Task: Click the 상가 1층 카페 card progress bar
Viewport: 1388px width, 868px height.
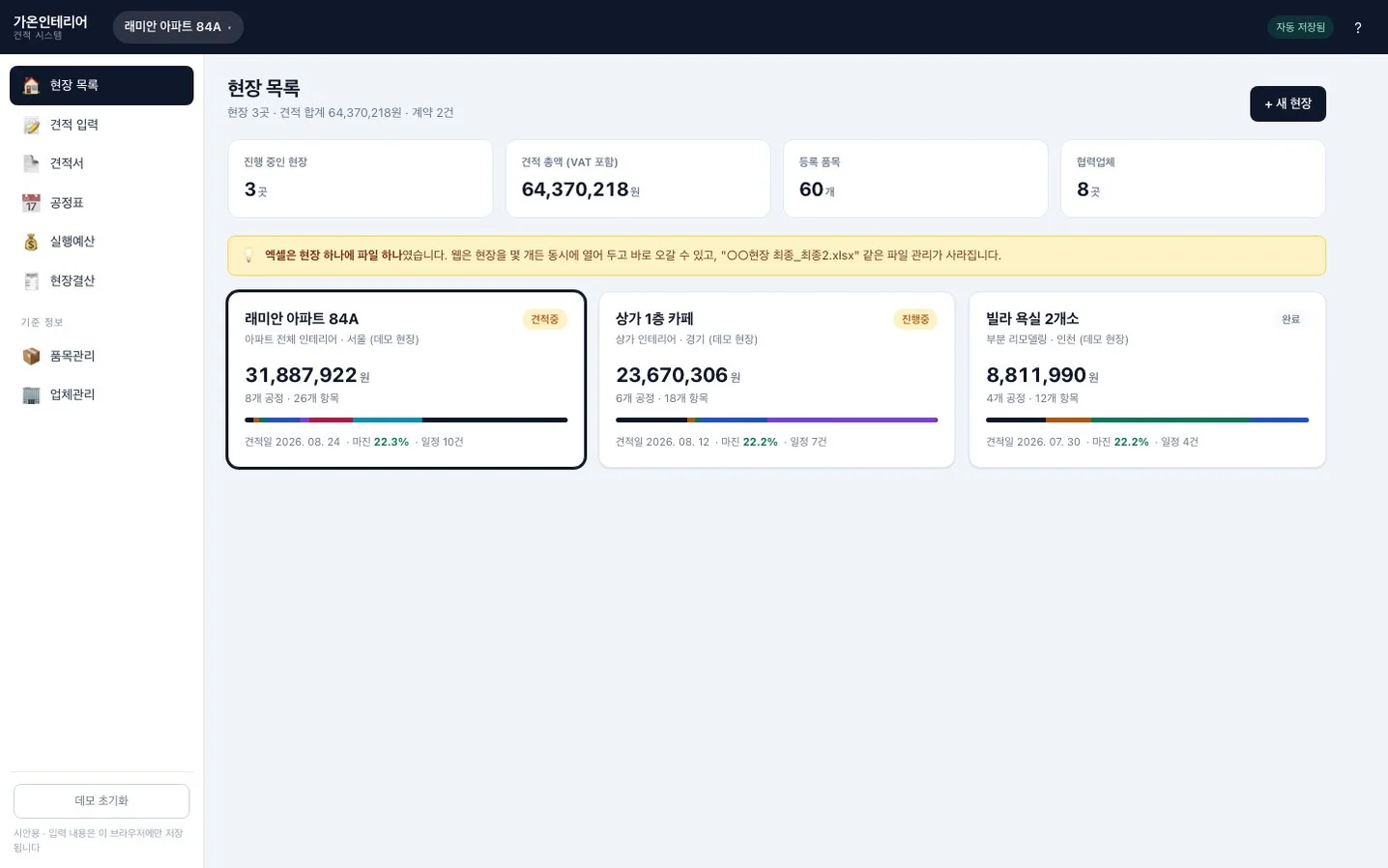Action: [x=776, y=420]
